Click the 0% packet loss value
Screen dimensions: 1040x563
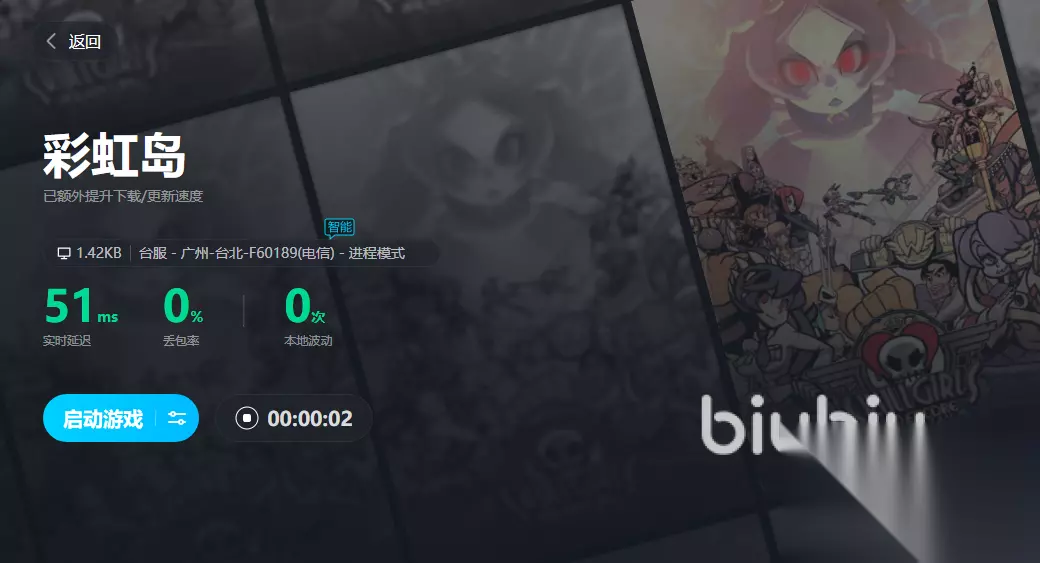182,306
